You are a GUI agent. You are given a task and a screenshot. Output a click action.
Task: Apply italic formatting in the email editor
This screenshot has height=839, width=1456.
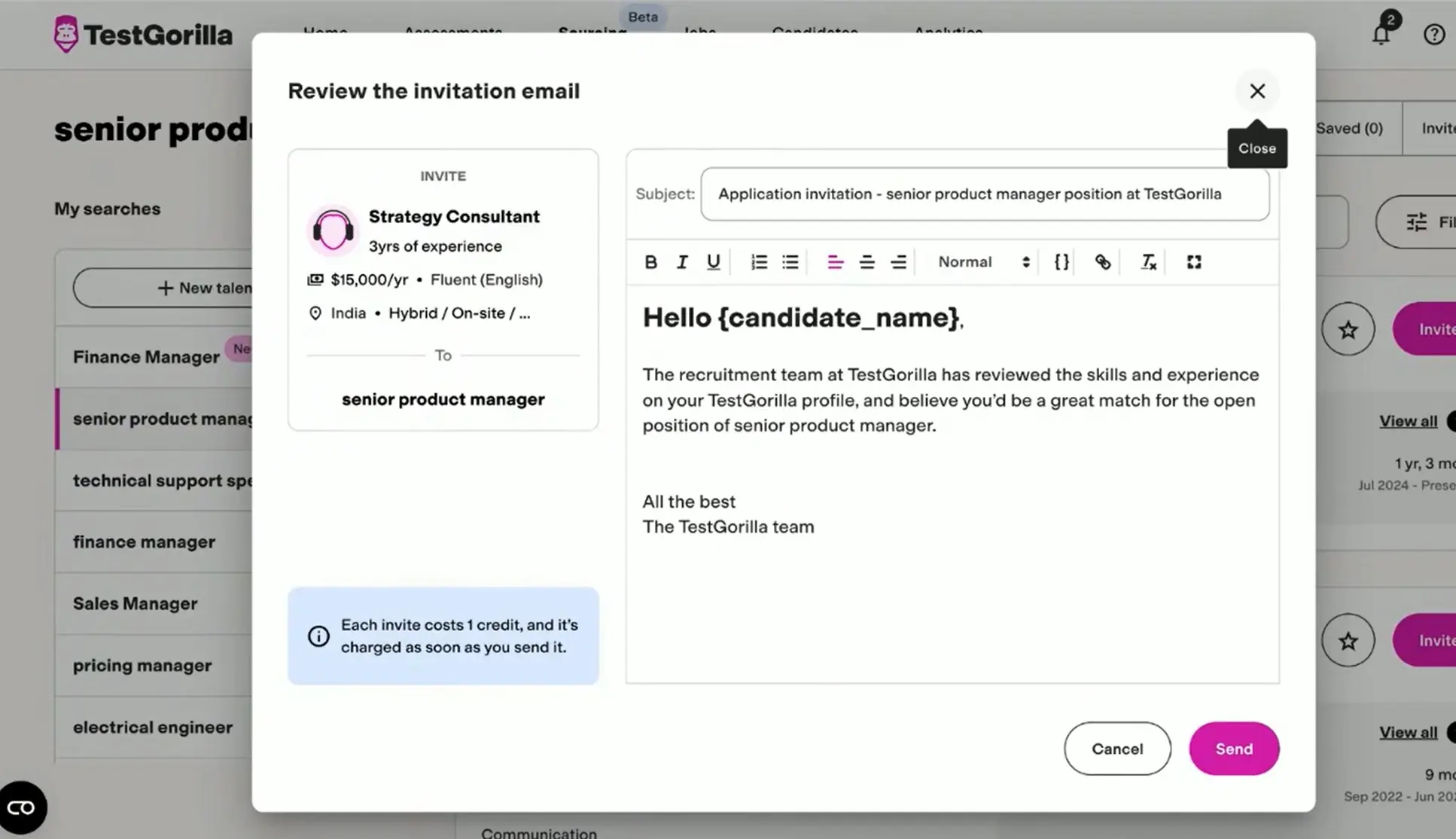tap(681, 261)
